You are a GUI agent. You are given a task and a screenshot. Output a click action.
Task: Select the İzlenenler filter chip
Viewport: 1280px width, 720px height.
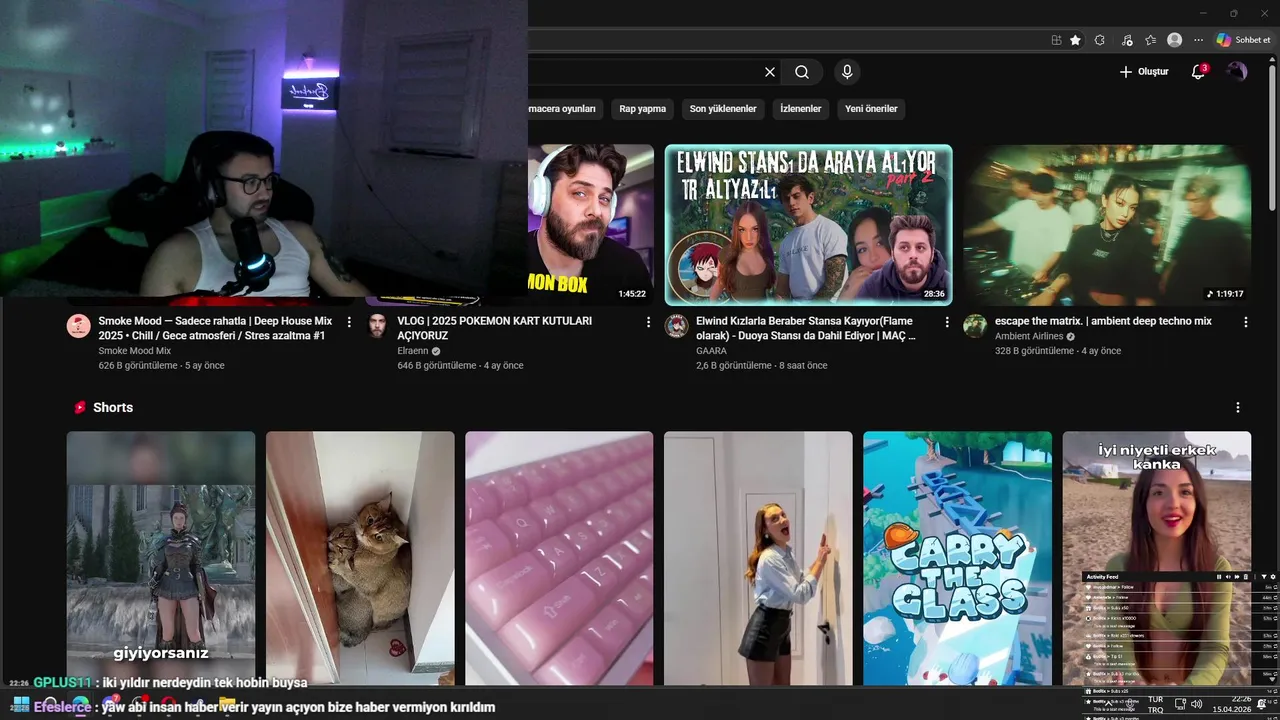[x=801, y=109]
